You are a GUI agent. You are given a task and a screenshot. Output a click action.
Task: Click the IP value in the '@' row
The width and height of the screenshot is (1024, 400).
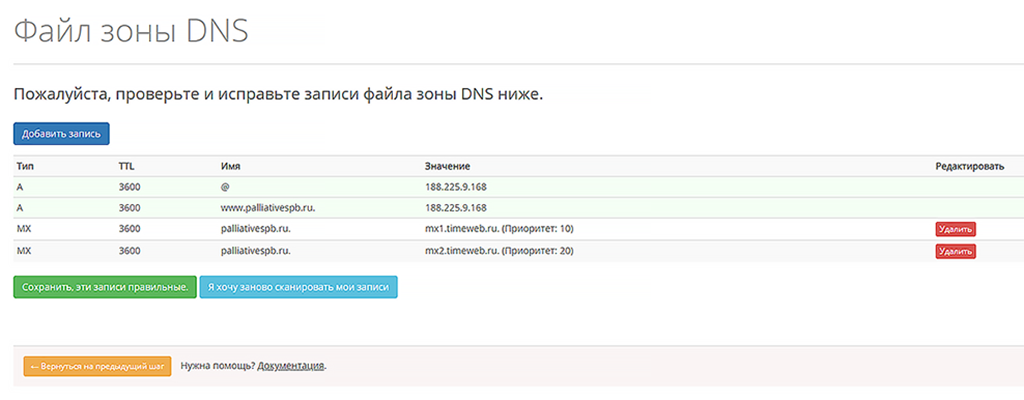coord(455,187)
